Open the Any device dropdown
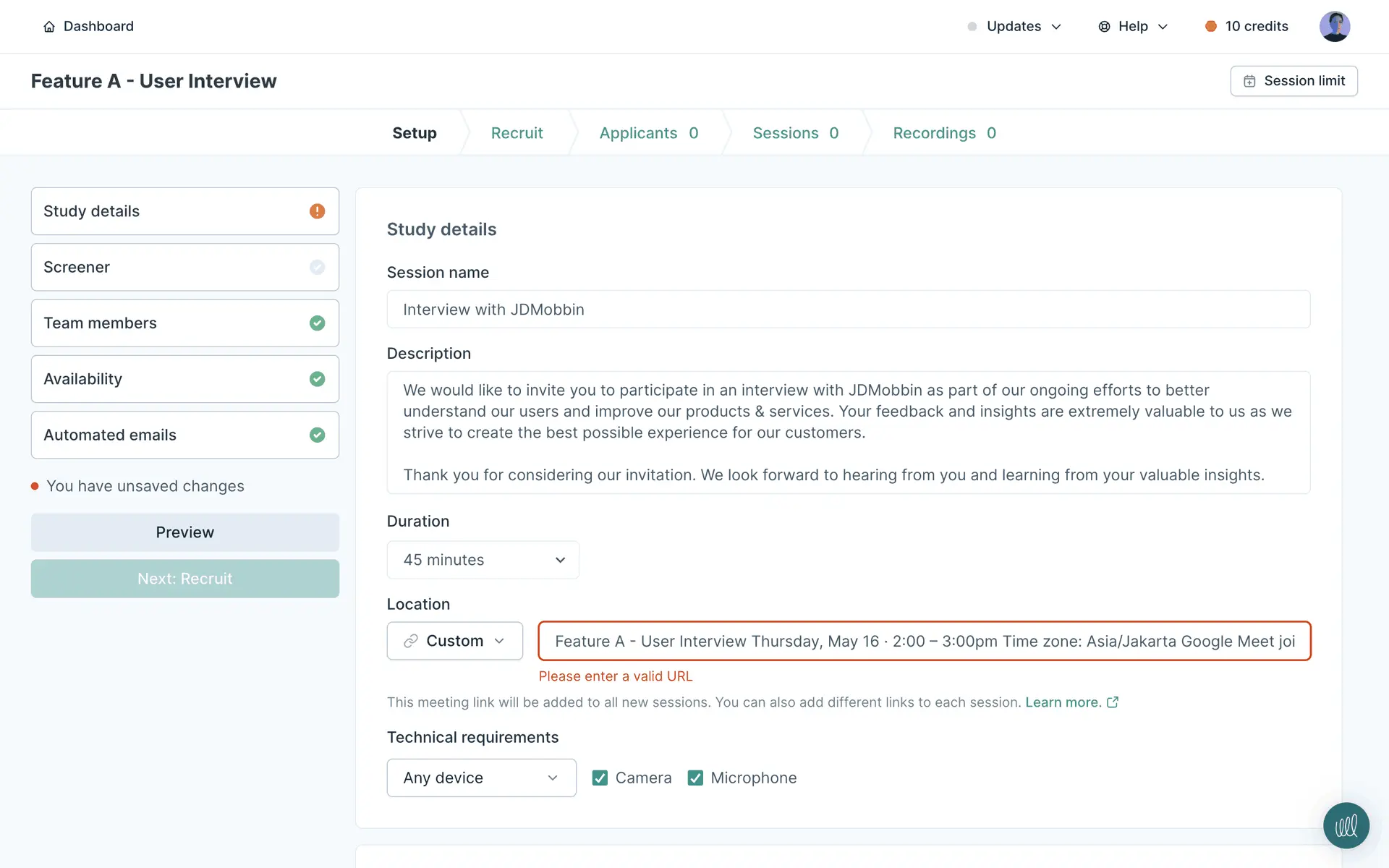 pos(481,778)
